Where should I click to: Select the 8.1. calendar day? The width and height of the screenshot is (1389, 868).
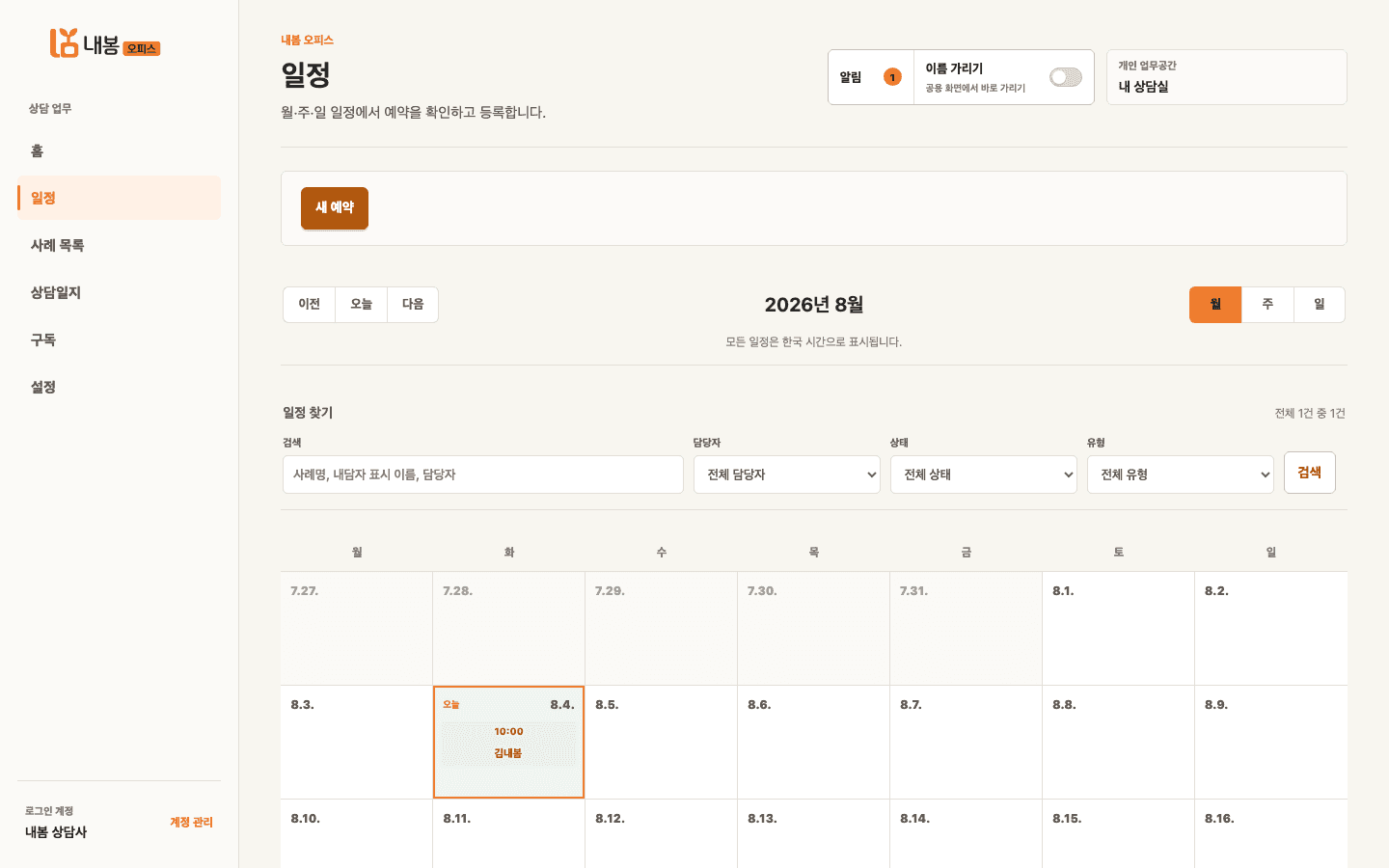click(1118, 629)
